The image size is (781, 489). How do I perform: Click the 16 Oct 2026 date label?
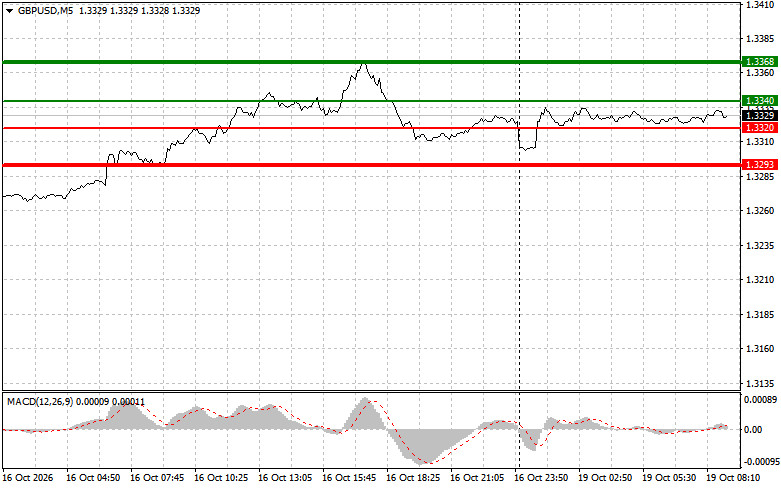pyautogui.click(x=28, y=478)
